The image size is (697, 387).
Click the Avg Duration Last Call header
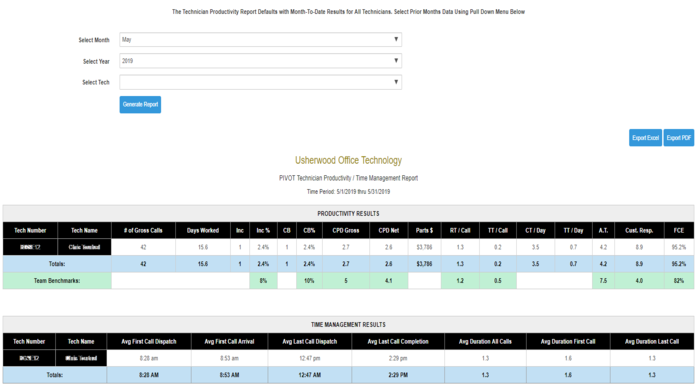(x=652, y=341)
